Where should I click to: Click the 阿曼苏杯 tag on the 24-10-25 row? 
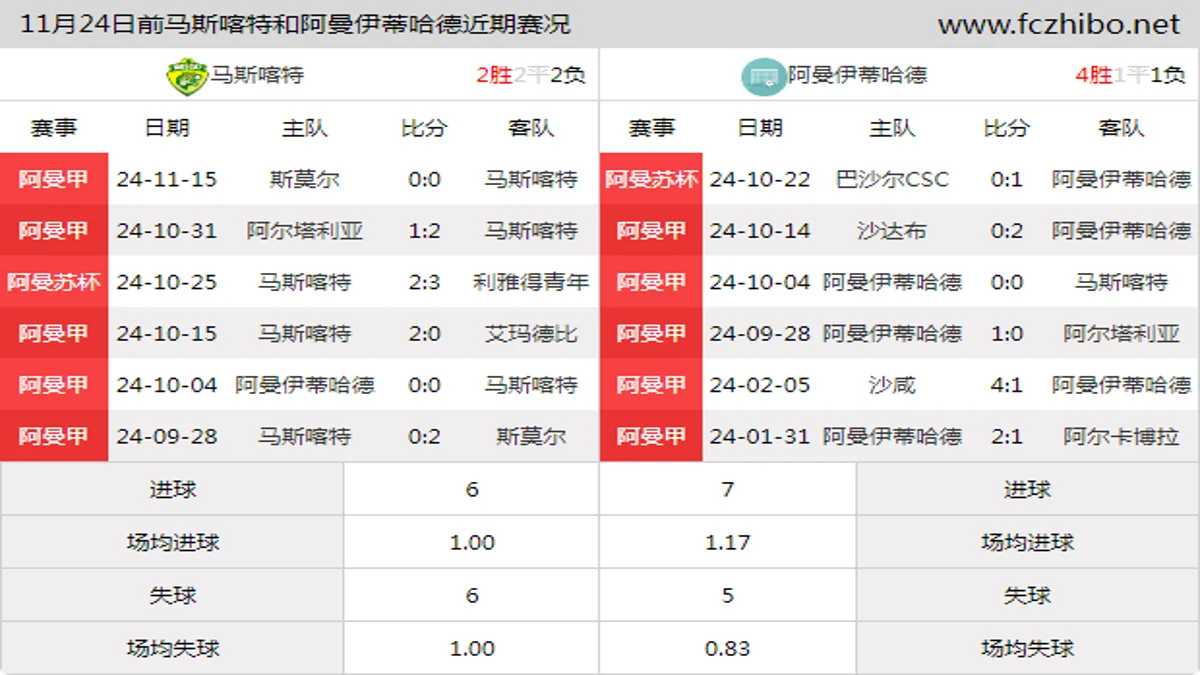[54, 282]
